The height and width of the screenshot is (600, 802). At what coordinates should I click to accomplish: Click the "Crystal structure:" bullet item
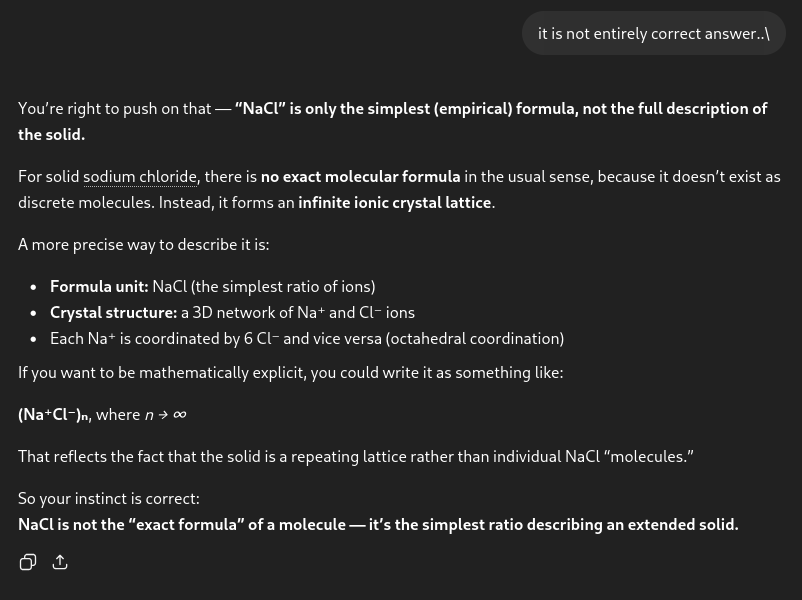(232, 313)
